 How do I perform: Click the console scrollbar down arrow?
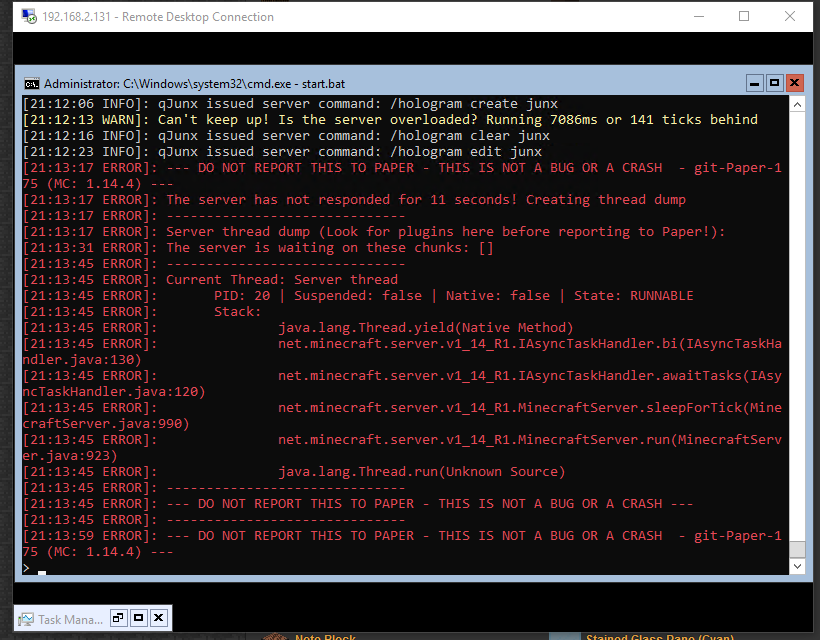coord(797,566)
